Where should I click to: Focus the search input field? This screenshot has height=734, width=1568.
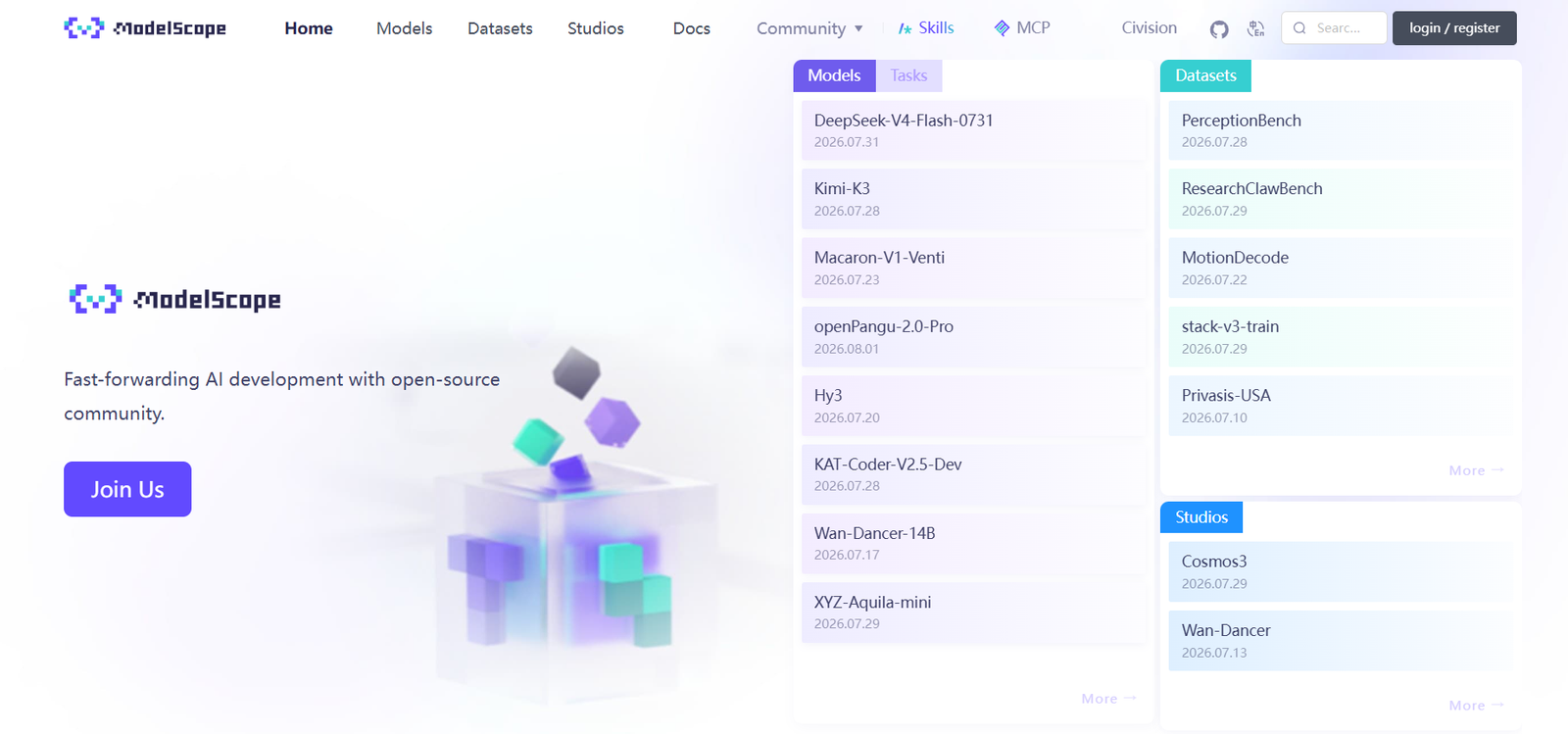coord(1334,28)
